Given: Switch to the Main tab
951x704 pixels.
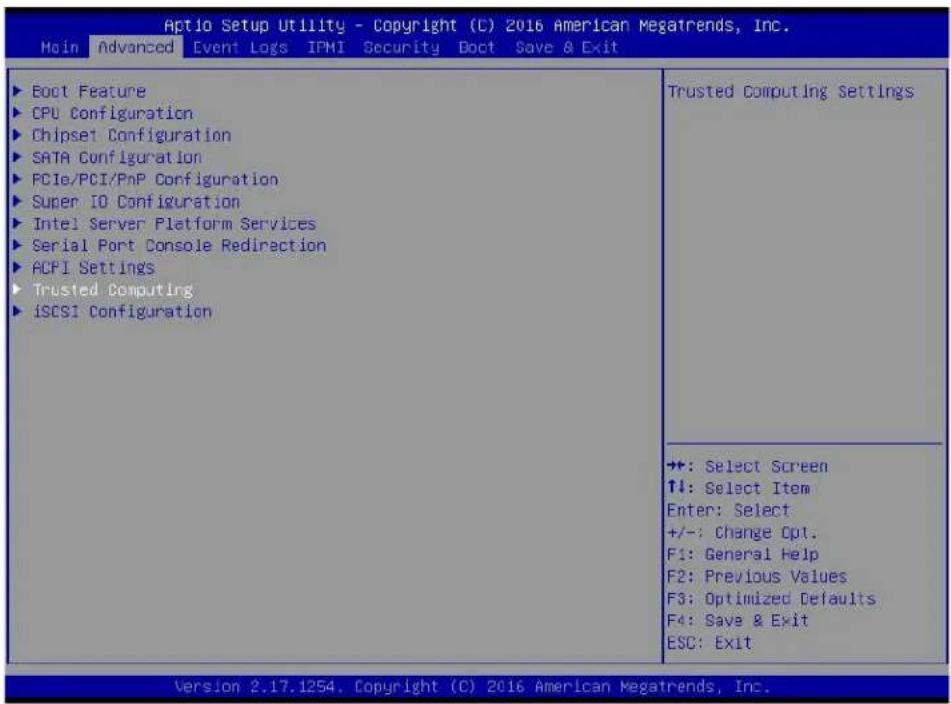Looking at the screenshot, I should coord(59,47).
